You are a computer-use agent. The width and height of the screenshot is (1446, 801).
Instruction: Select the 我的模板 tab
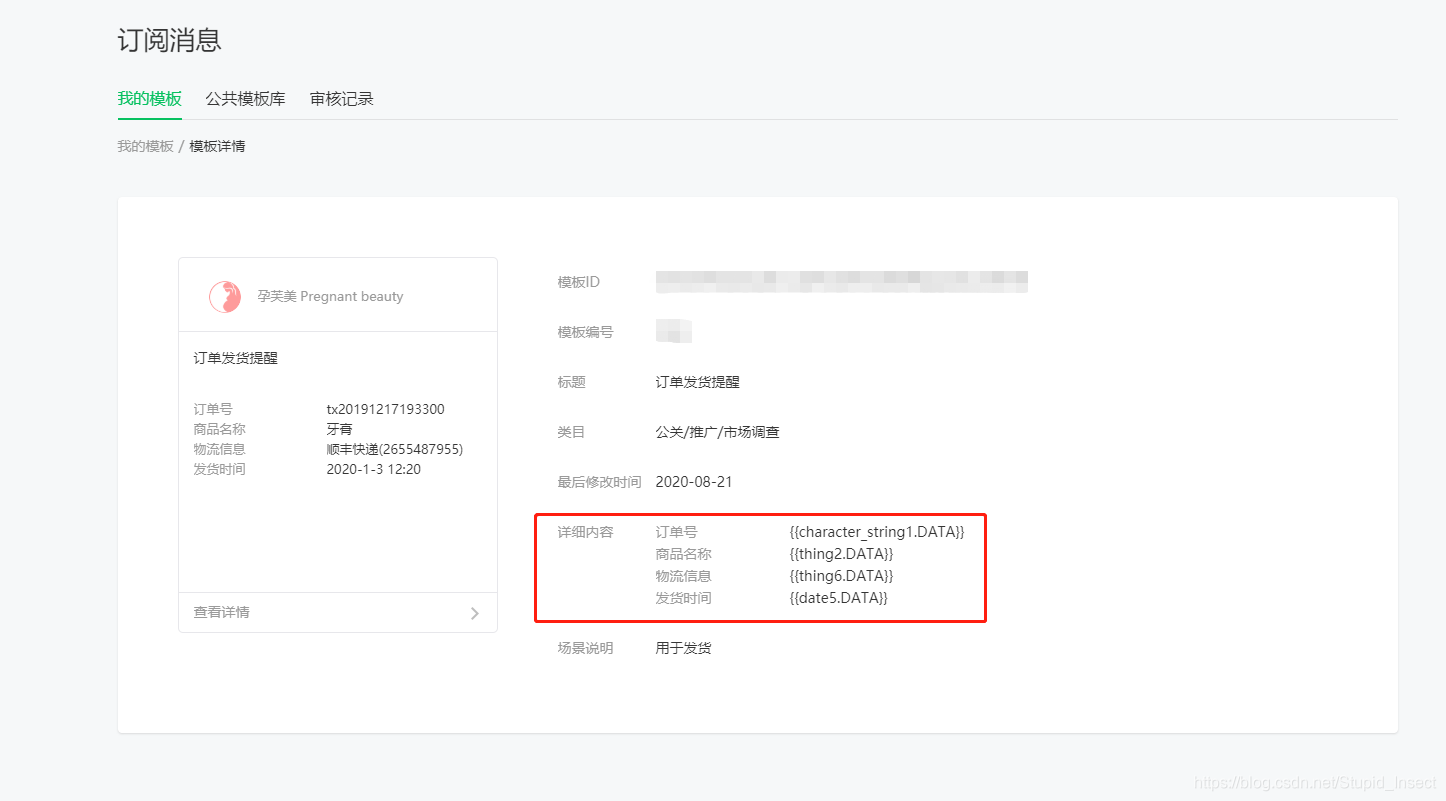click(149, 98)
